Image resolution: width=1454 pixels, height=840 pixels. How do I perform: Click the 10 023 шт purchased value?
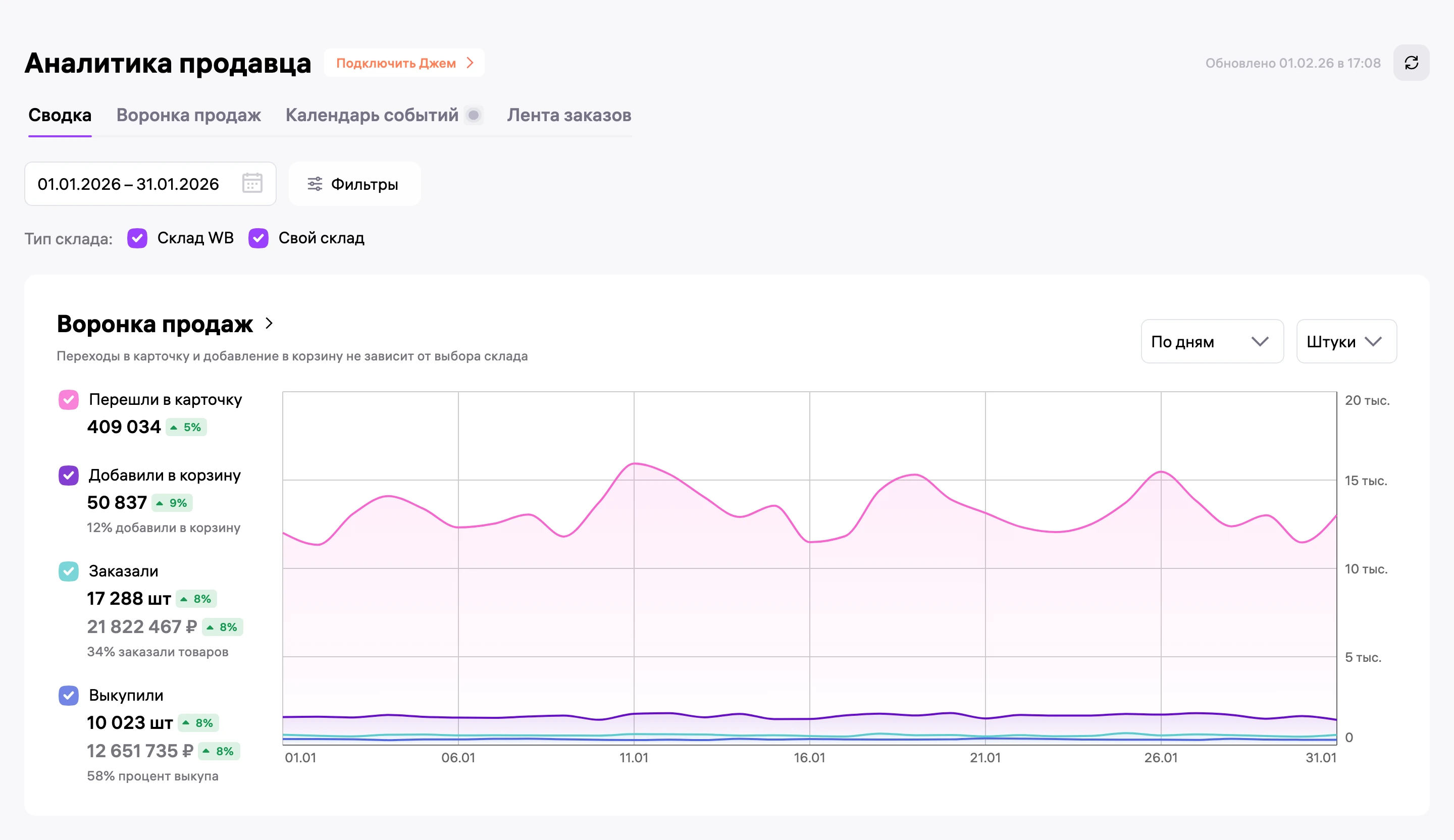[130, 722]
